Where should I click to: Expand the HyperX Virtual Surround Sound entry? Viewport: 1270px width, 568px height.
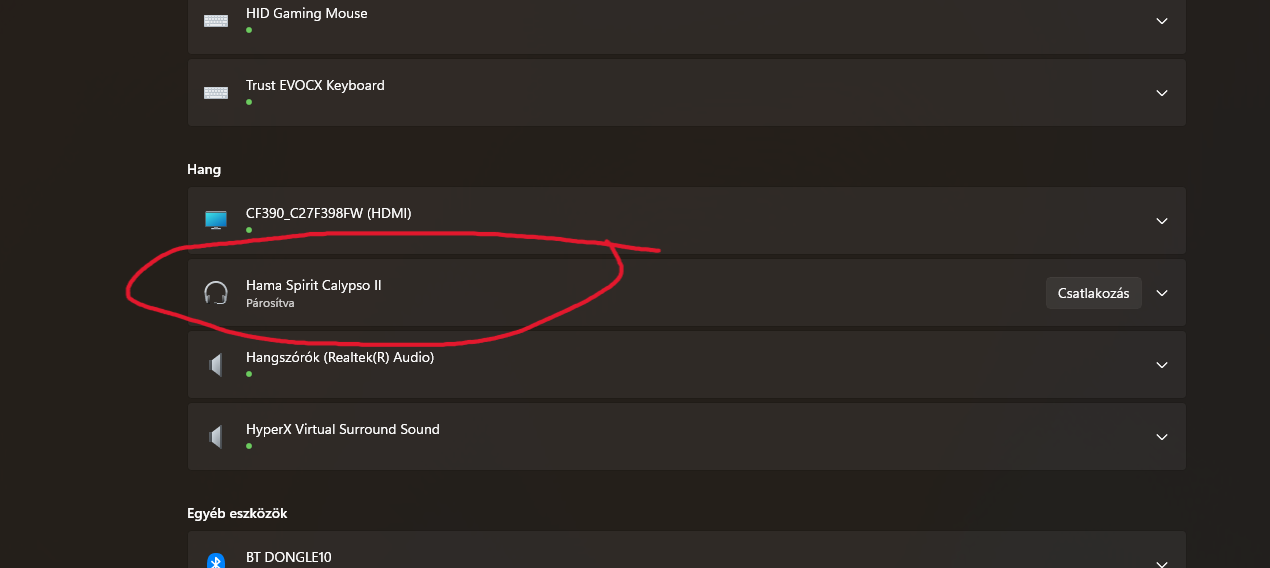[1162, 437]
